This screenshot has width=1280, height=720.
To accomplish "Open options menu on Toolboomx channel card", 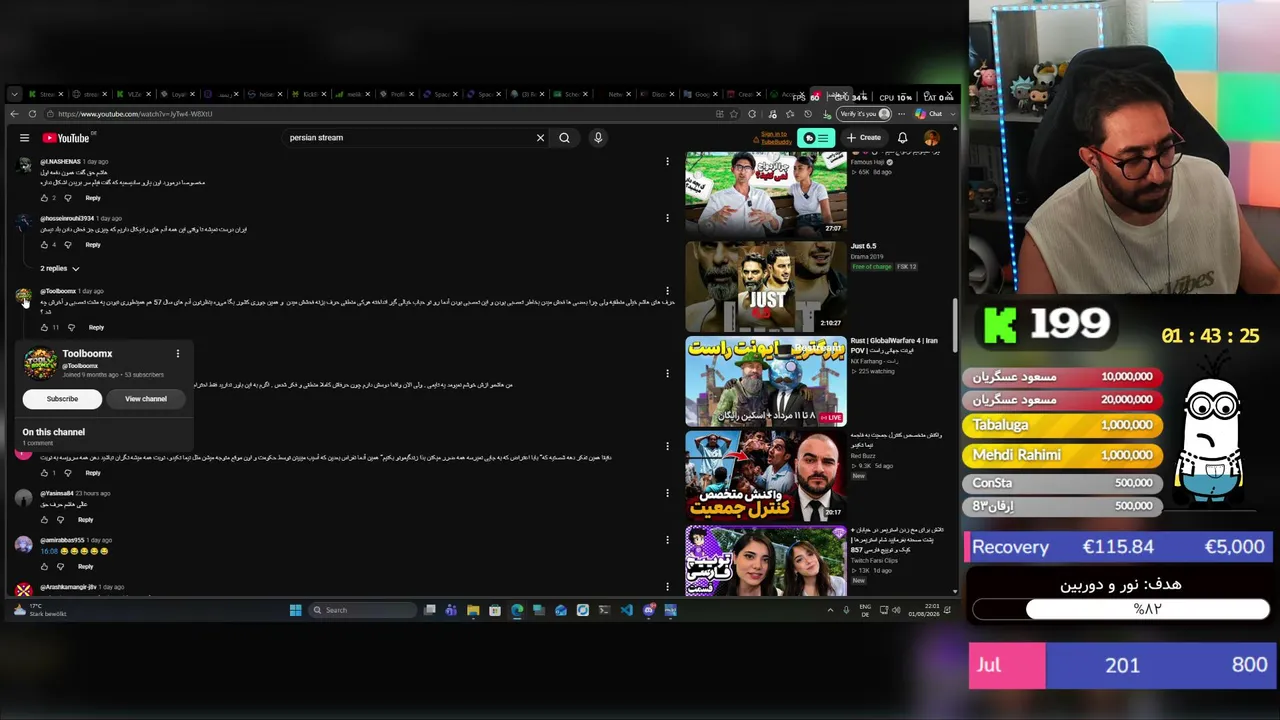I will [178, 353].
